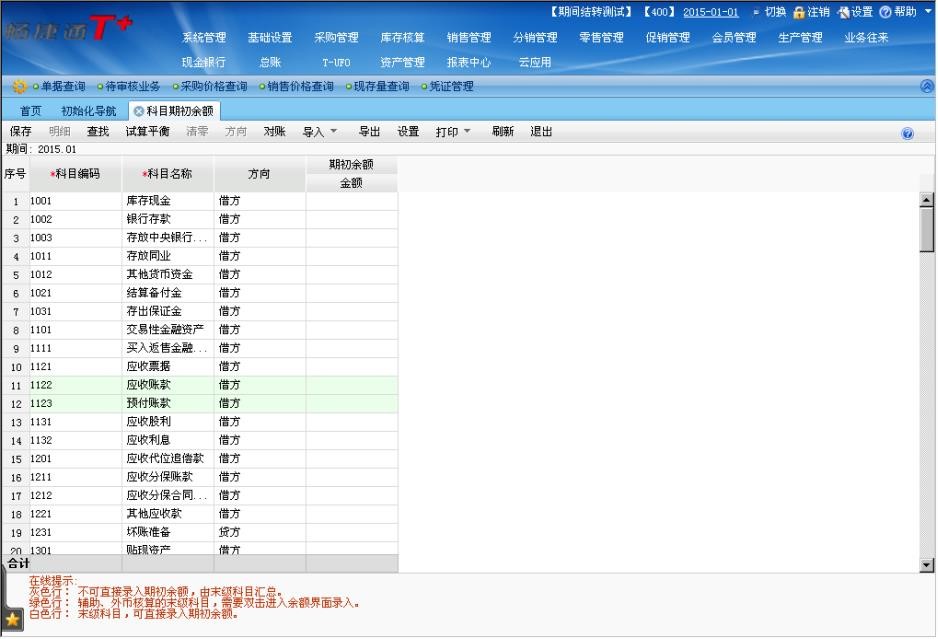The image size is (938, 639).
Task: Expand the 打印 dropdown menu
Action: (453, 132)
